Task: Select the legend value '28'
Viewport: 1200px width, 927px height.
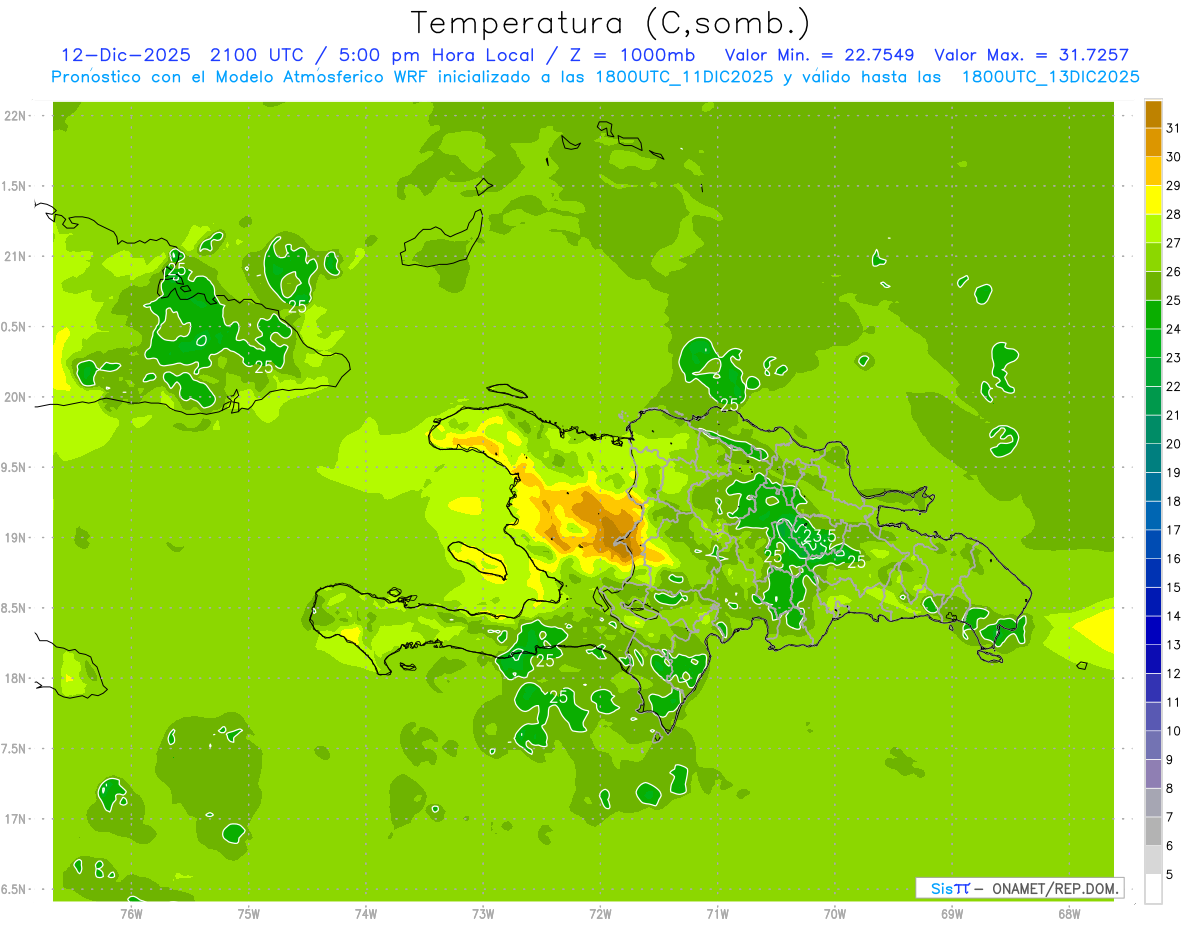Action: point(1173,214)
